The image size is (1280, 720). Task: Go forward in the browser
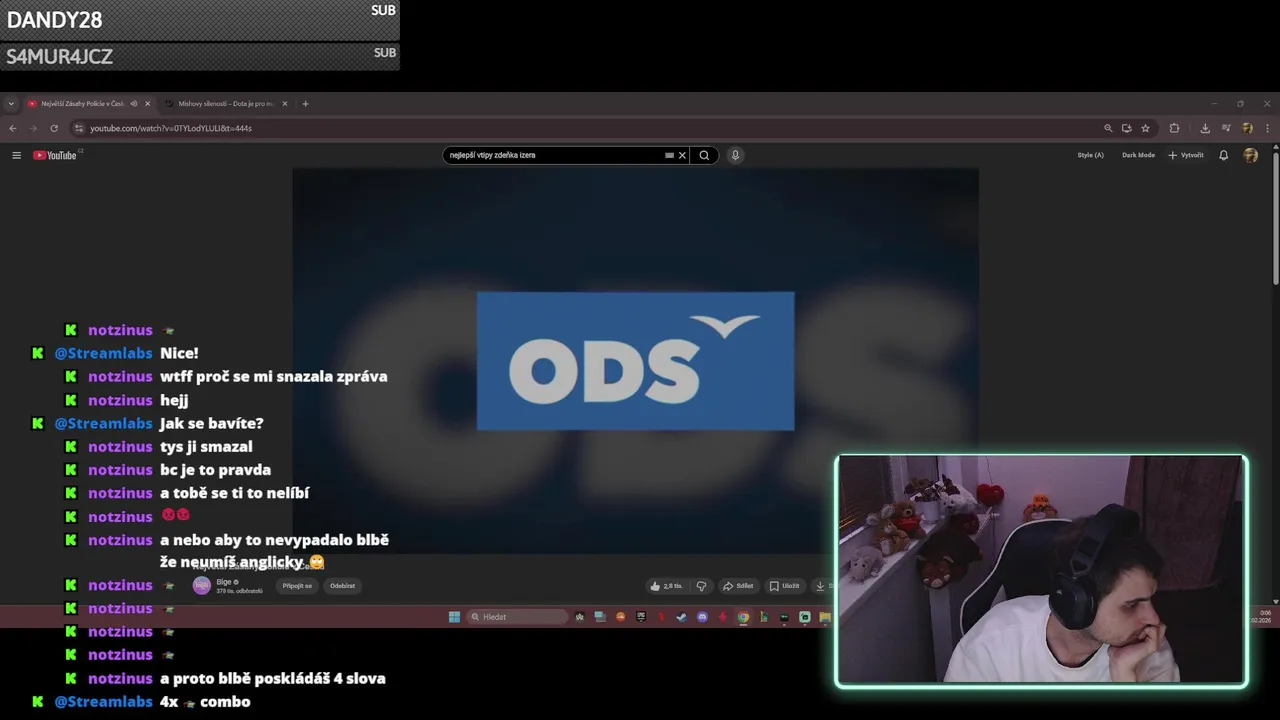pyautogui.click(x=33, y=128)
